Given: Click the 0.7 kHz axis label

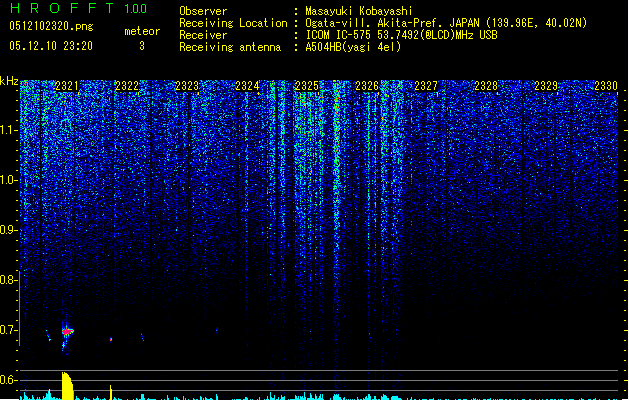Looking at the screenshot, I should point(8,330).
